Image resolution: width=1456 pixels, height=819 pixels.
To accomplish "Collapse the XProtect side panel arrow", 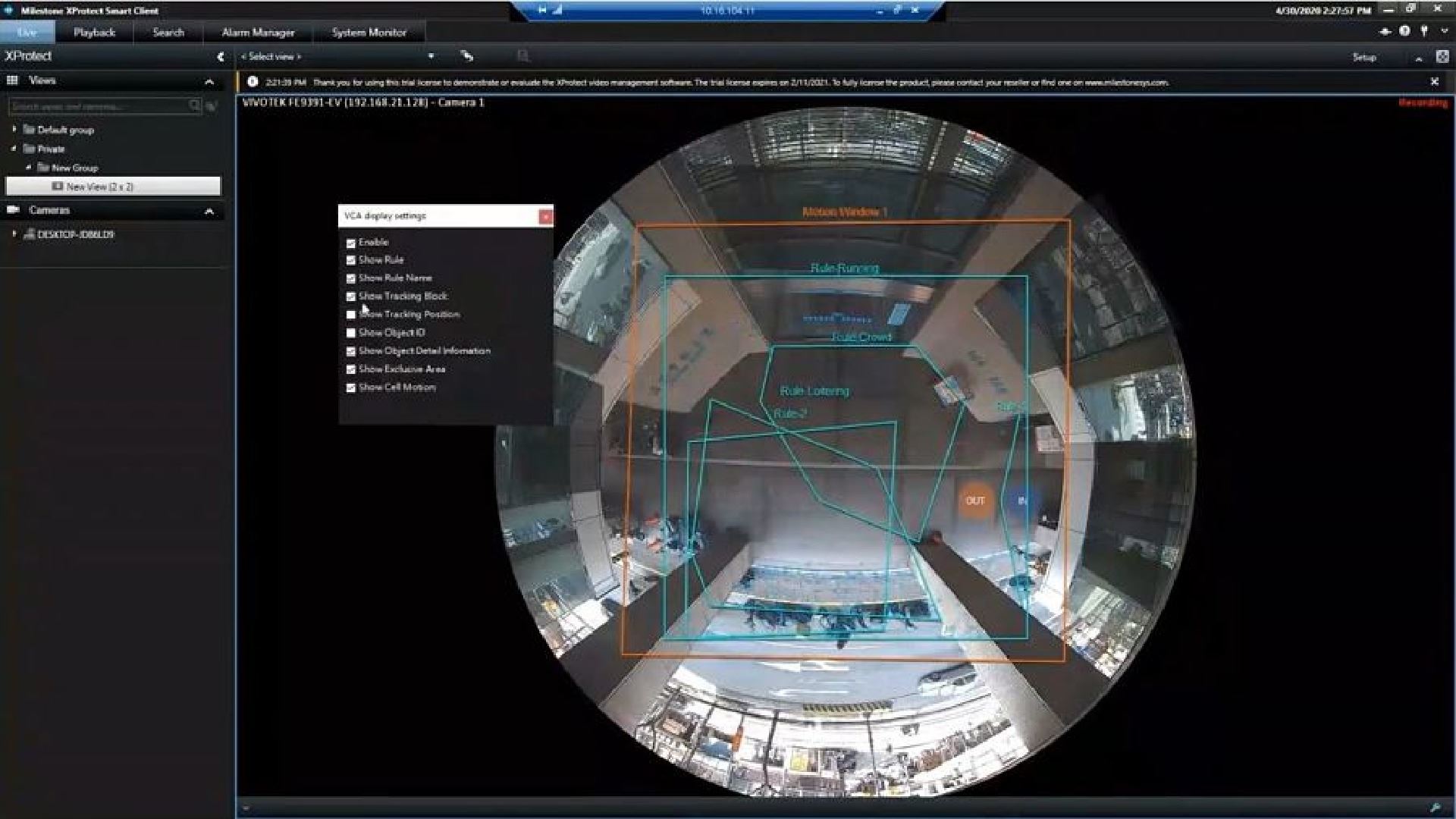I will (220, 57).
